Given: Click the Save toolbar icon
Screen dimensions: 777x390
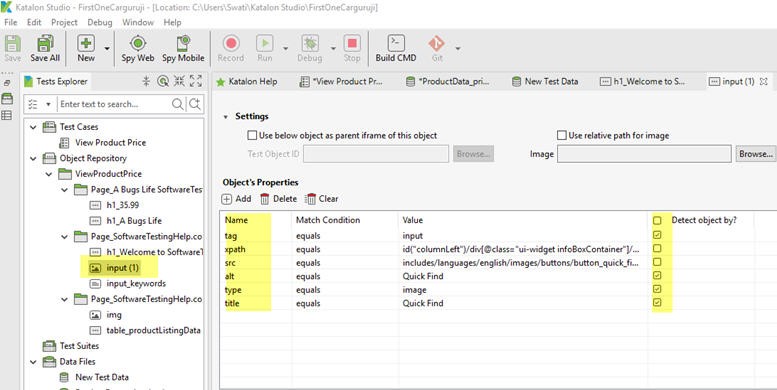Looking at the screenshot, I should (x=12, y=44).
